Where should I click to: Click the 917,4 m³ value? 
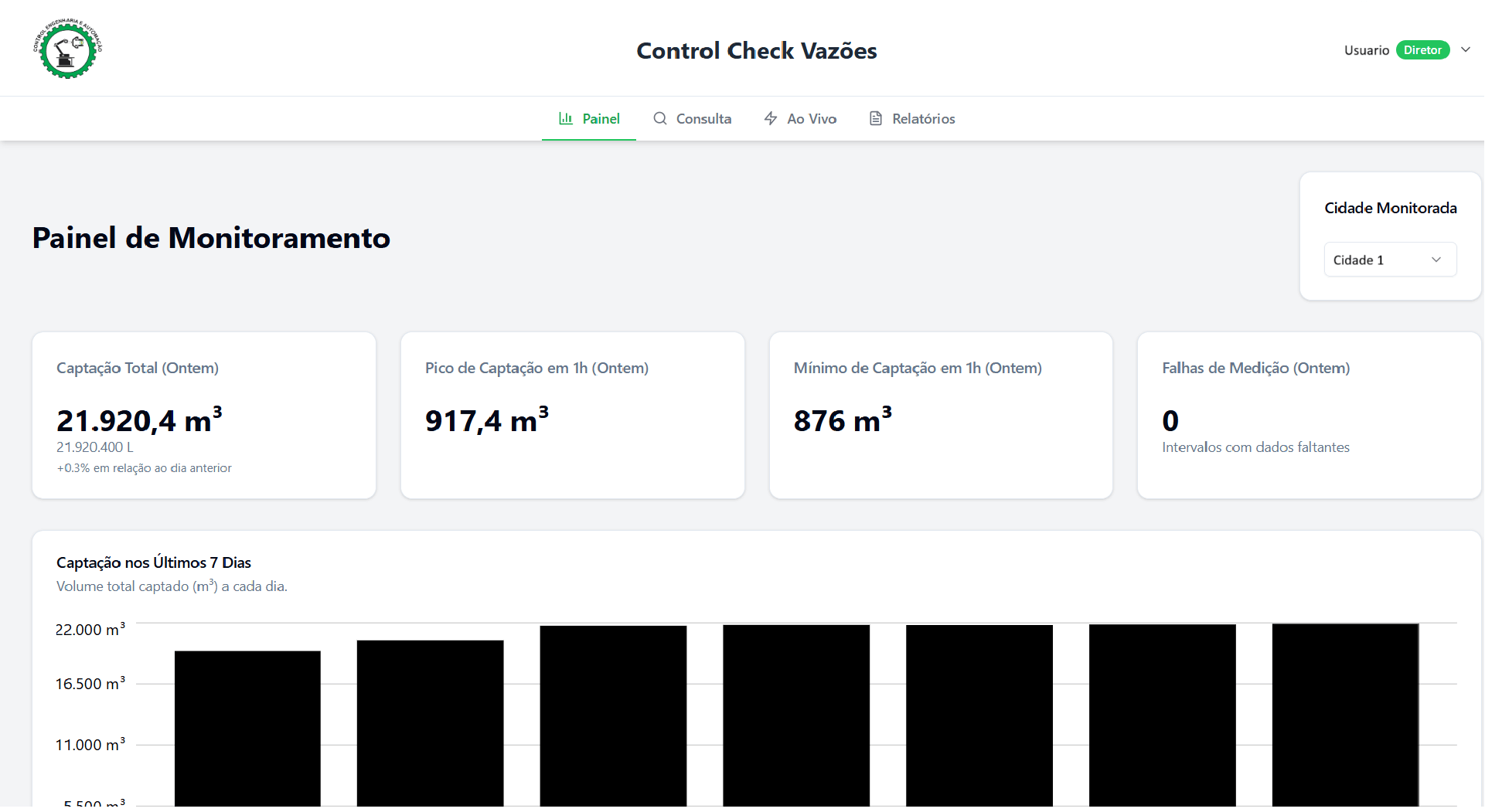[x=487, y=420]
